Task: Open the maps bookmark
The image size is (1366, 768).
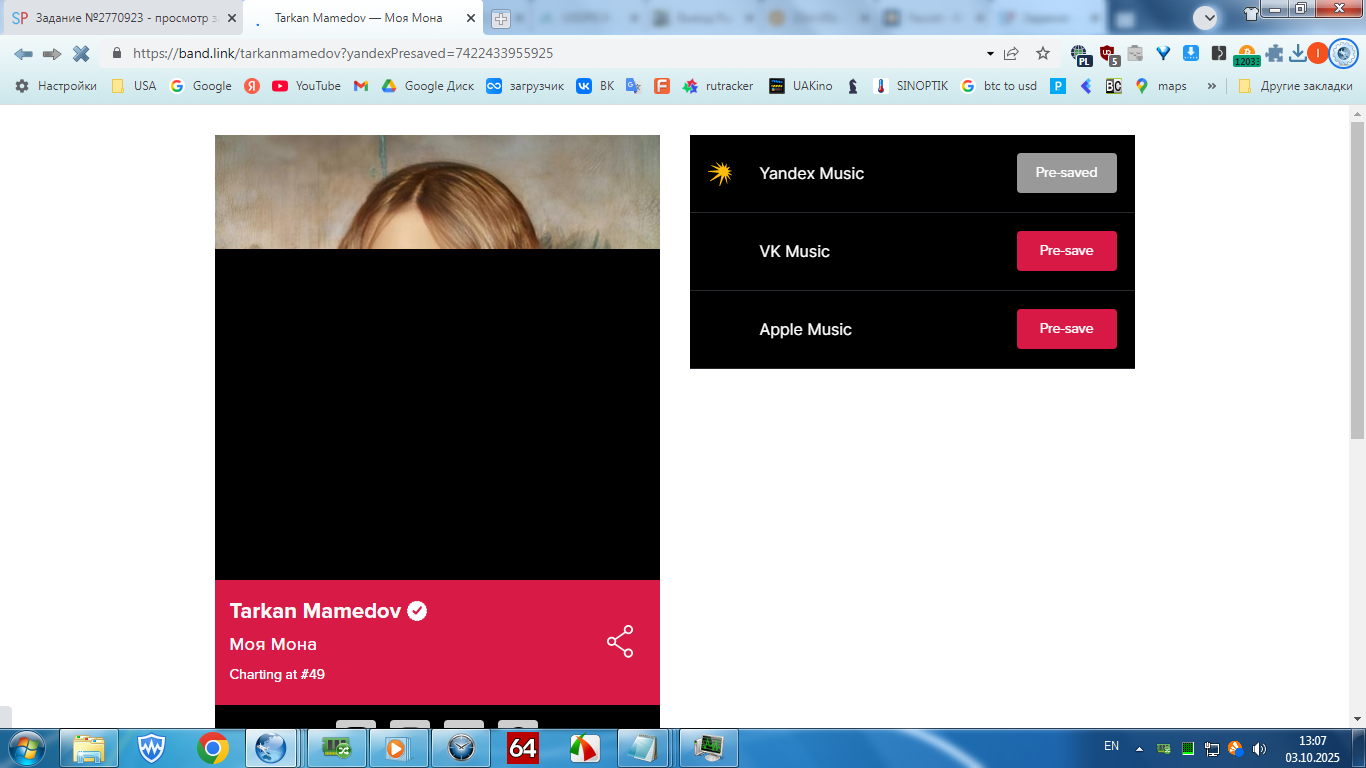Action: [x=1161, y=86]
